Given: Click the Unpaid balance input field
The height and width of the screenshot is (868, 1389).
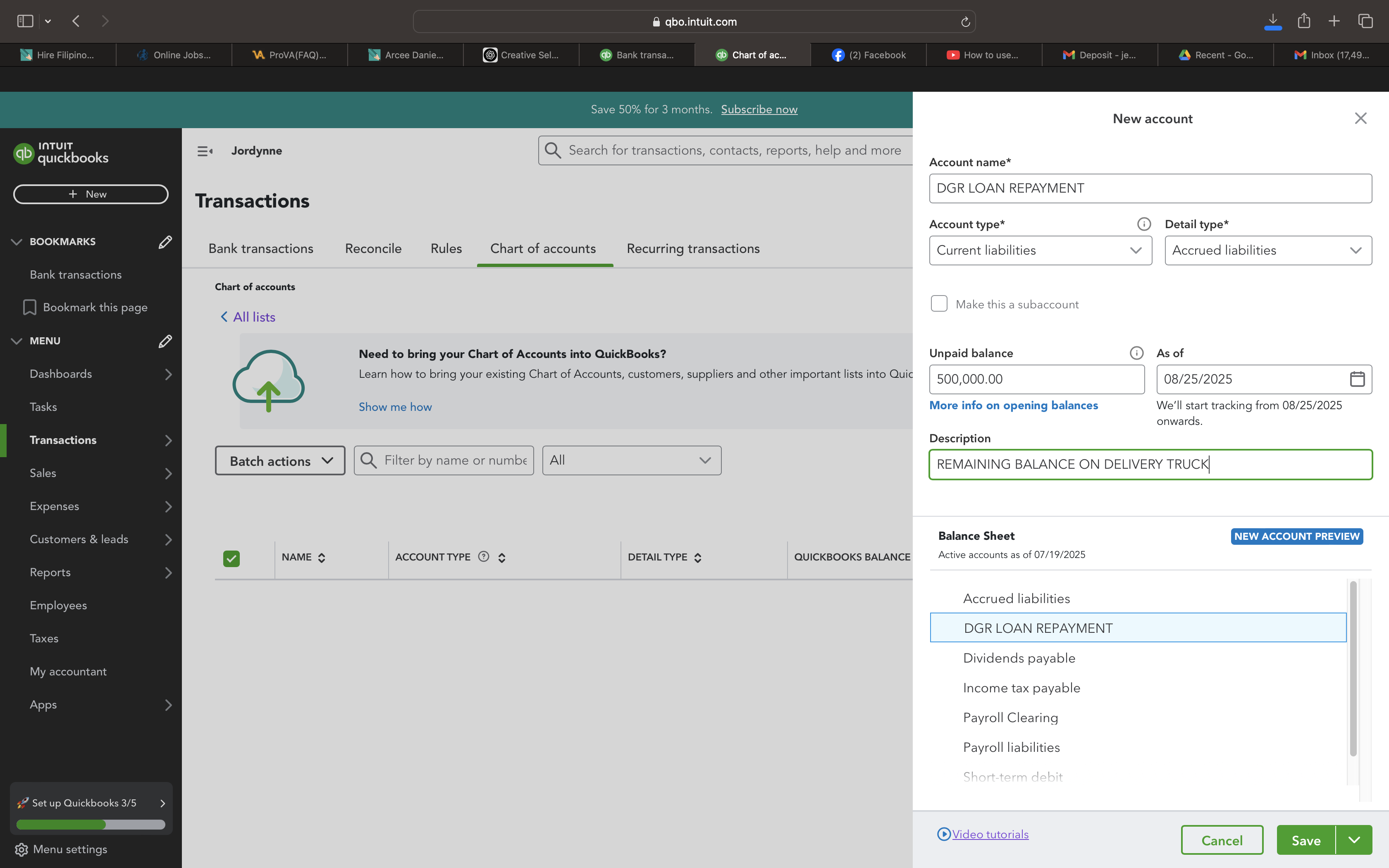Looking at the screenshot, I should [1037, 379].
